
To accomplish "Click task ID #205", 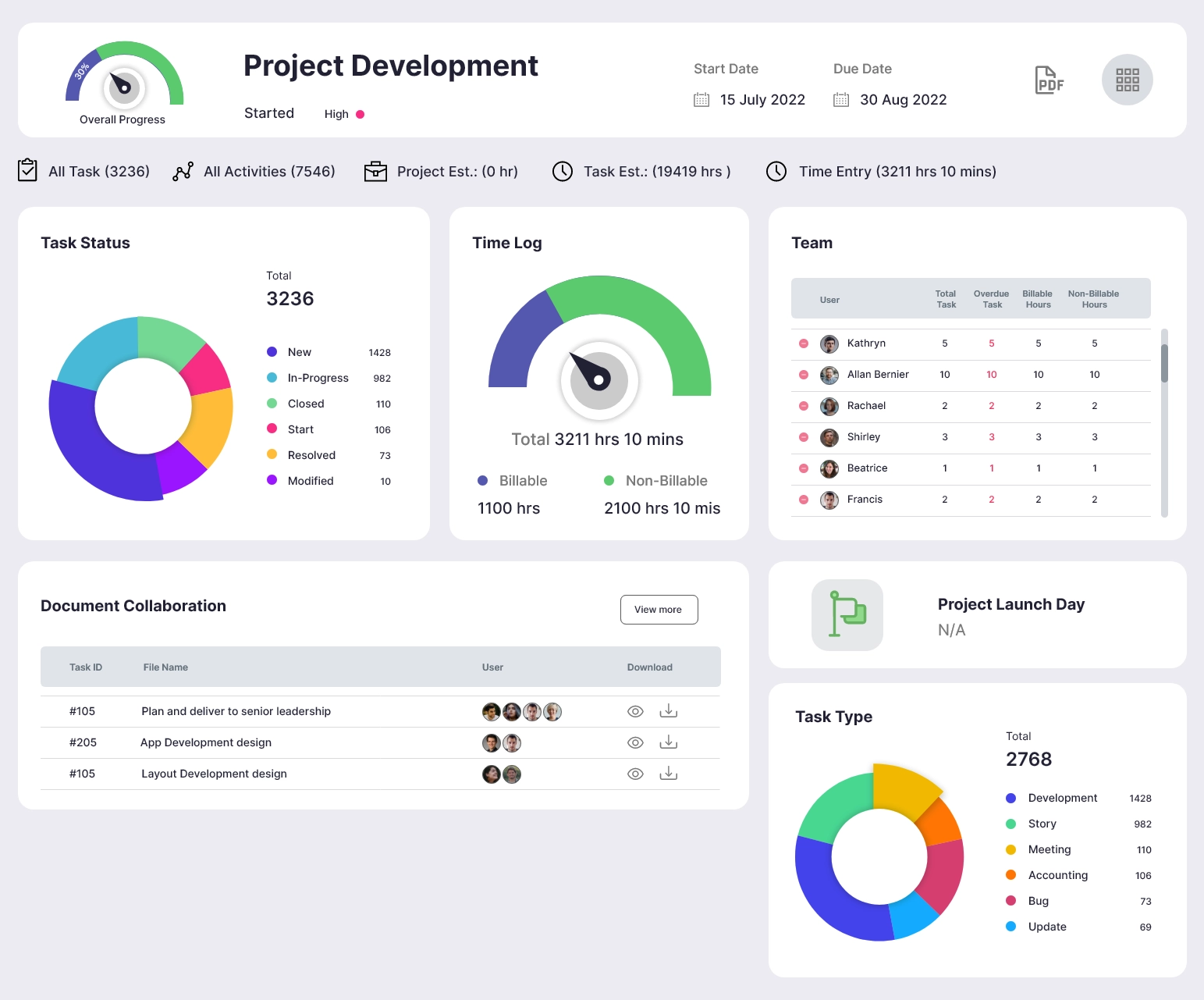I will pyautogui.click(x=83, y=742).
